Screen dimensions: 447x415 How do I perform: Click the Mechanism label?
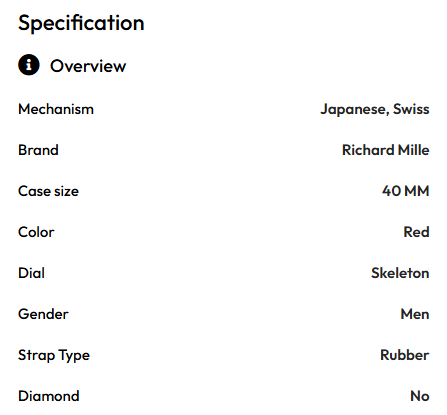coord(56,109)
